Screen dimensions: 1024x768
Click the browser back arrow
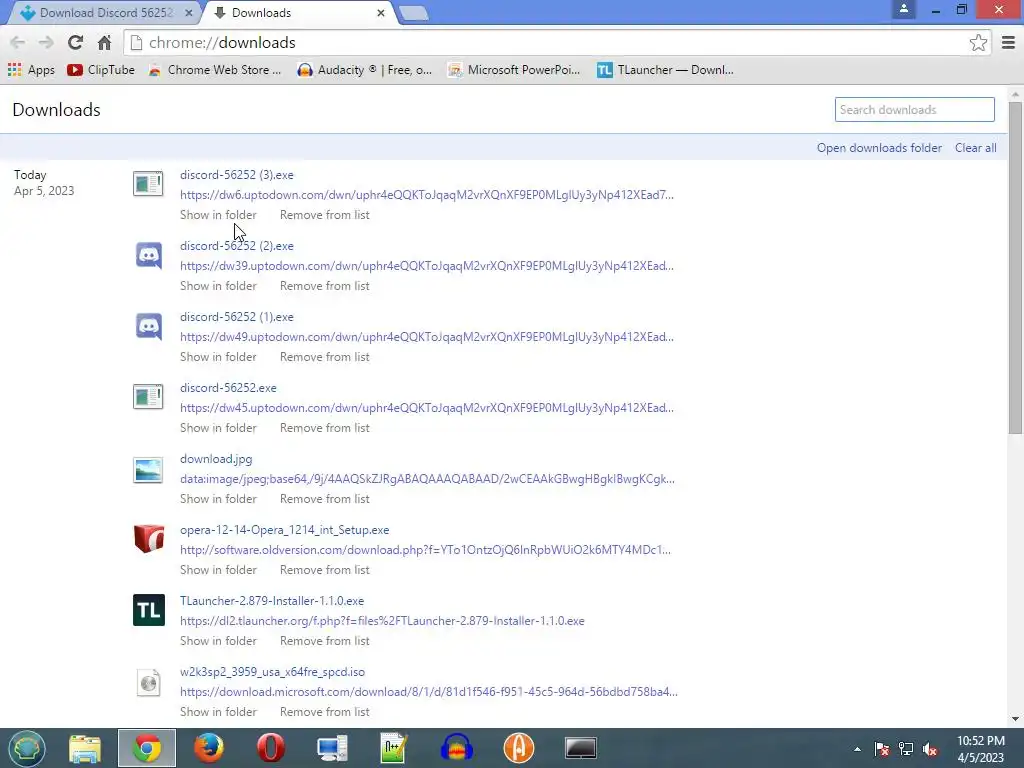click(18, 42)
